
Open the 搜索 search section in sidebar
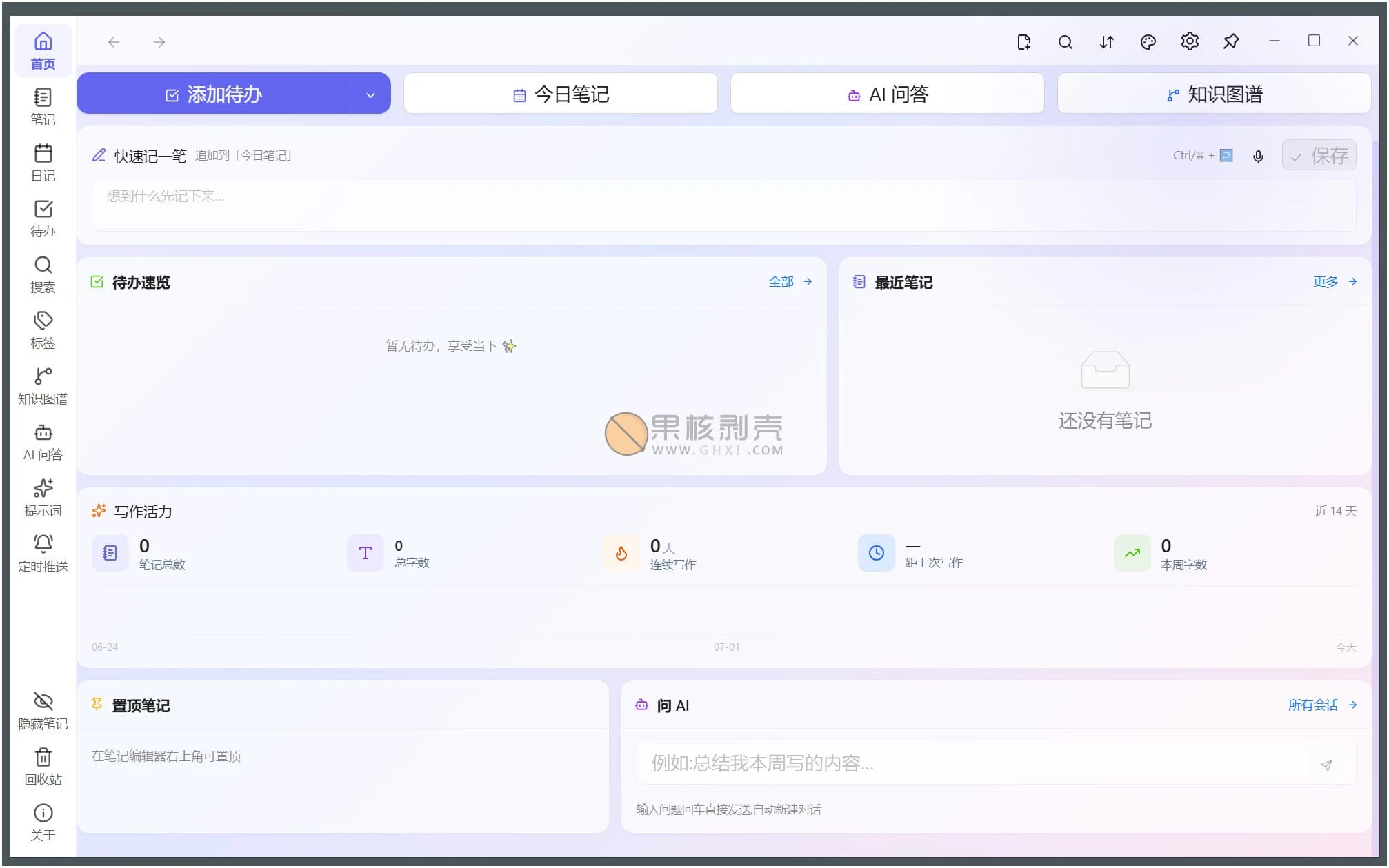point(43,274)
